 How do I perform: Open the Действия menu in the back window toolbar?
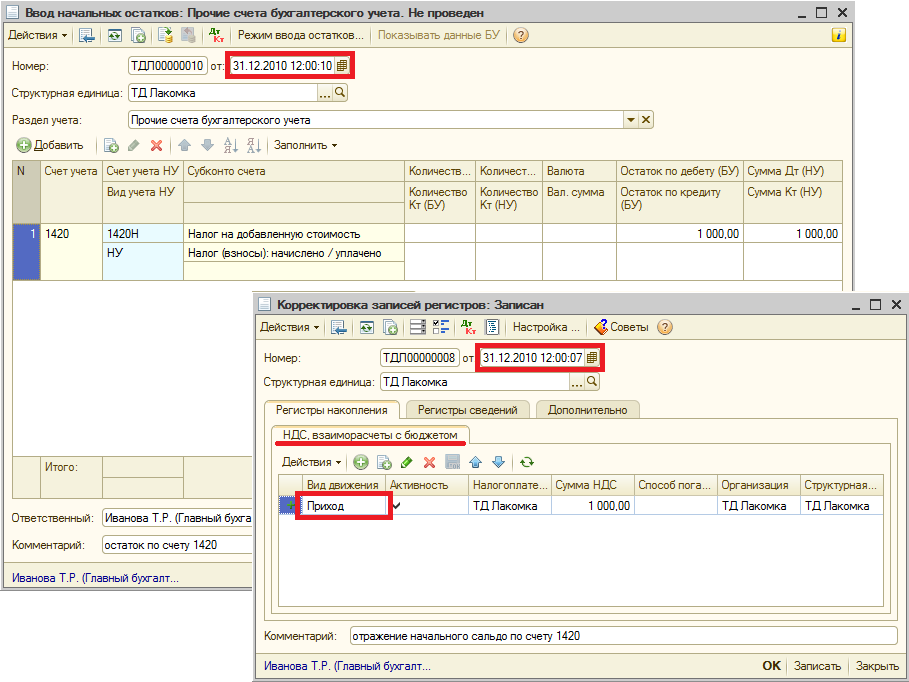(x=38, y=35)
